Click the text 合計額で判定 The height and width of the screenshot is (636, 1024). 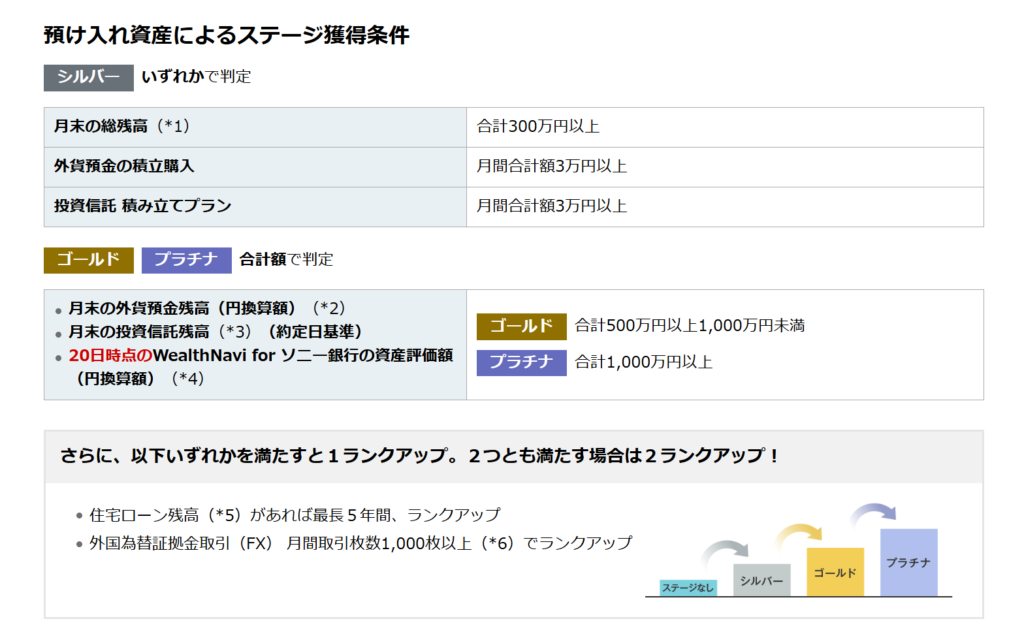pyautogui.click(x=286, y=259)
